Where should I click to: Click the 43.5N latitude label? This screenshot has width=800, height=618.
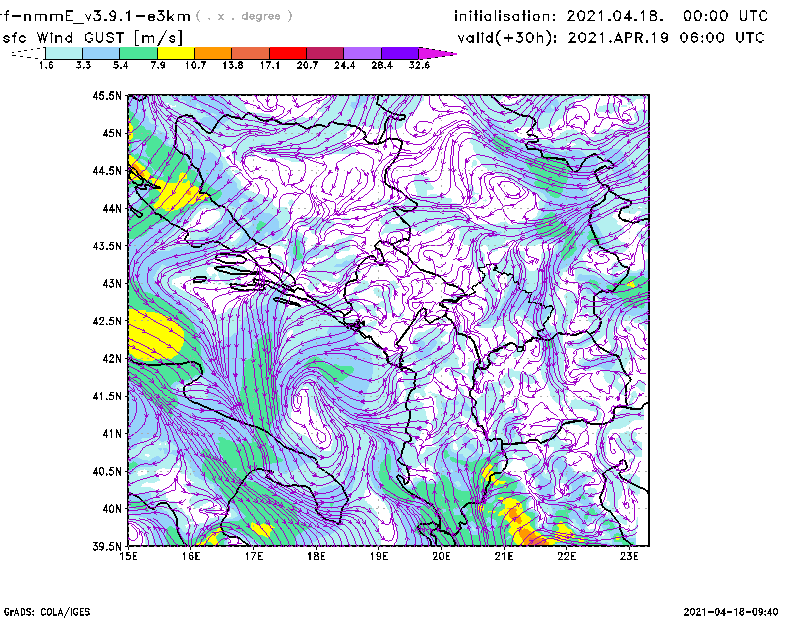coord(107,246)
